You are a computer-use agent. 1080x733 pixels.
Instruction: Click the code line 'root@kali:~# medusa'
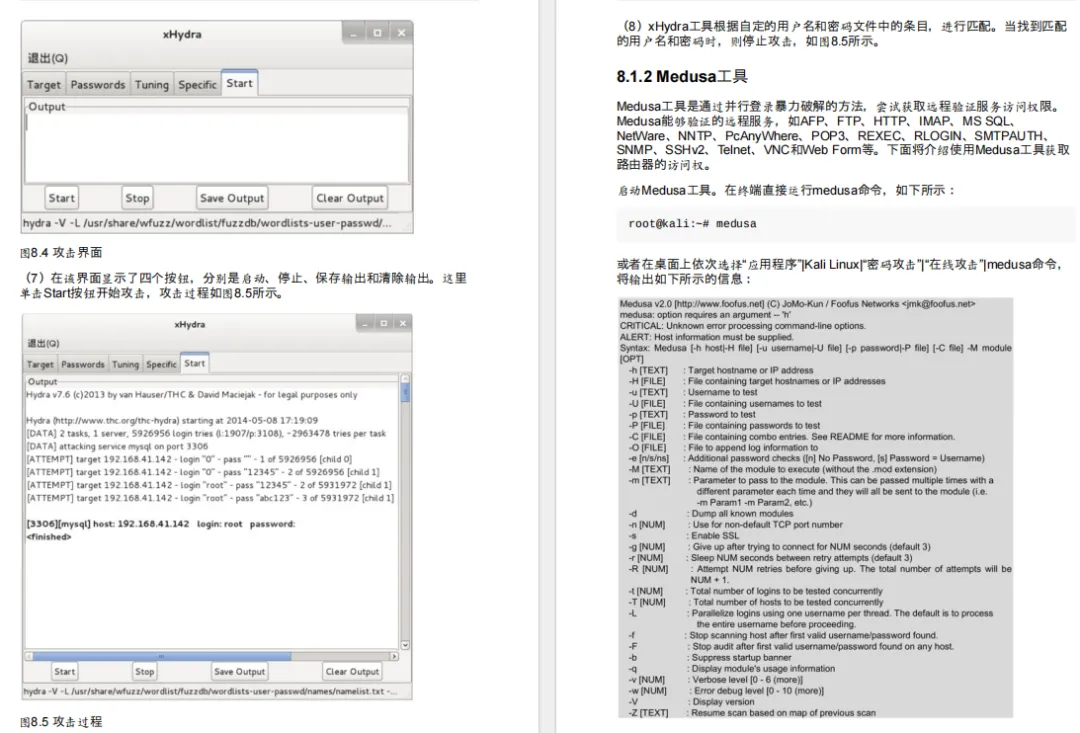point(692,224)
